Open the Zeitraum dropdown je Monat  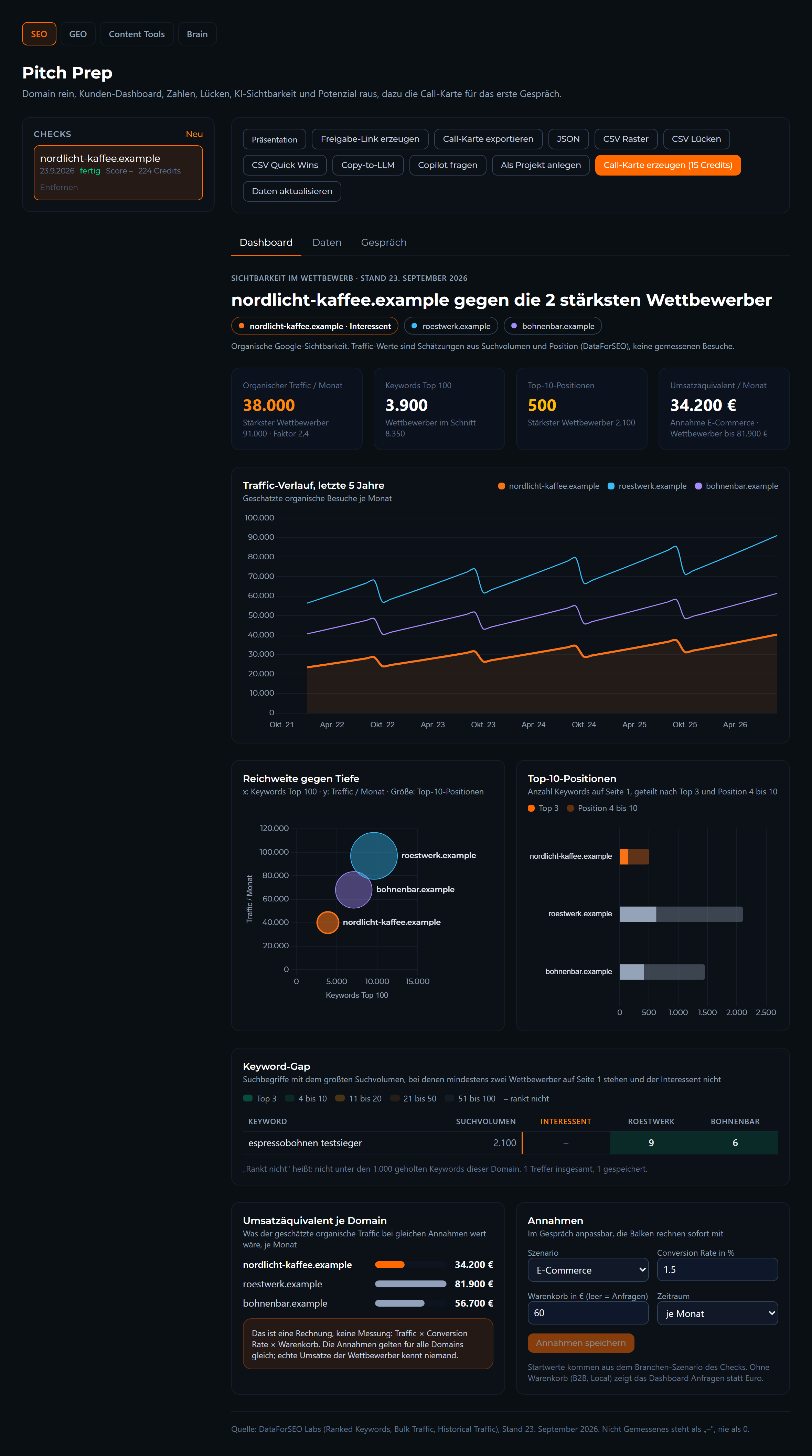[x=717, y=1313]
